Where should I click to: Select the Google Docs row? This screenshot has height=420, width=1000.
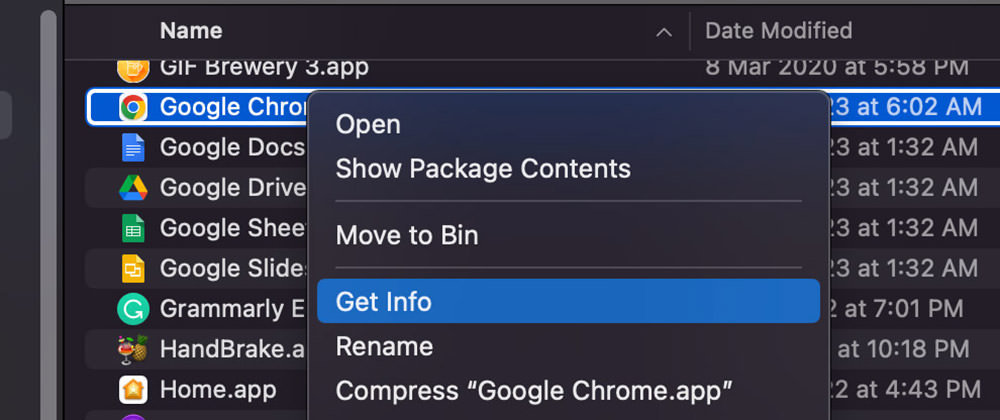coord(232,147)
